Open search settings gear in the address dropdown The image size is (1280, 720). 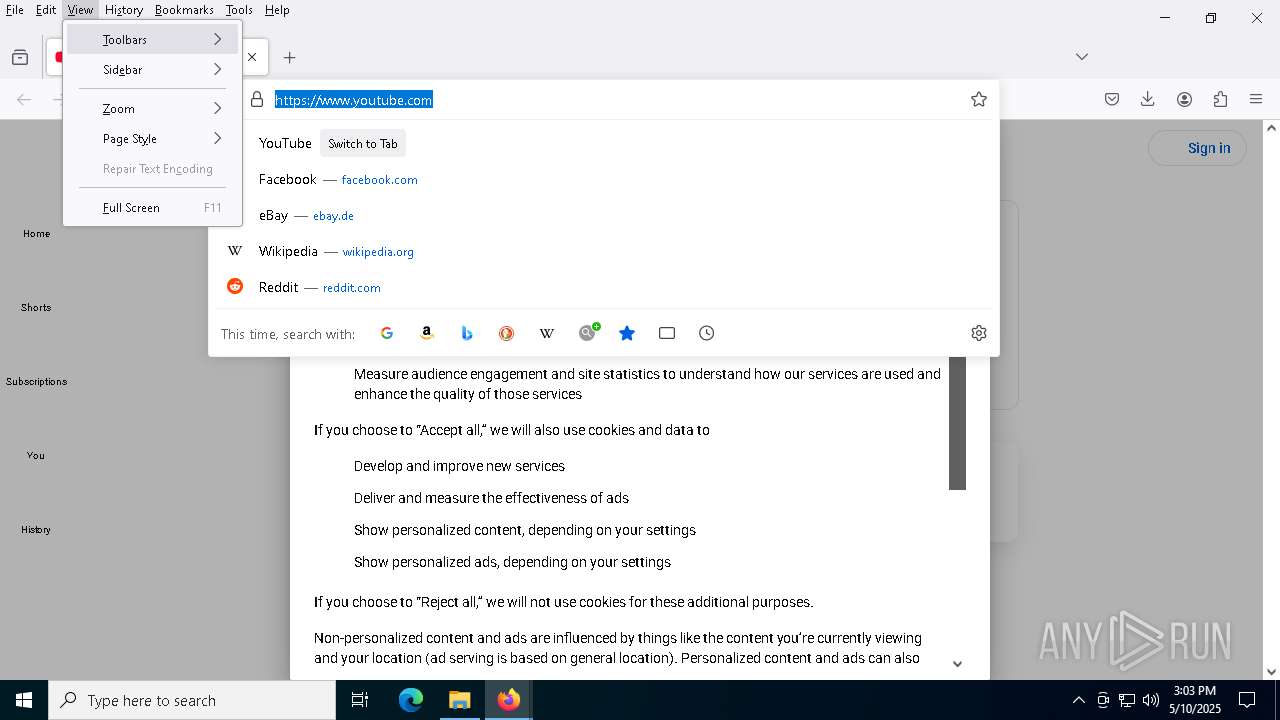[x=979, y=333]
